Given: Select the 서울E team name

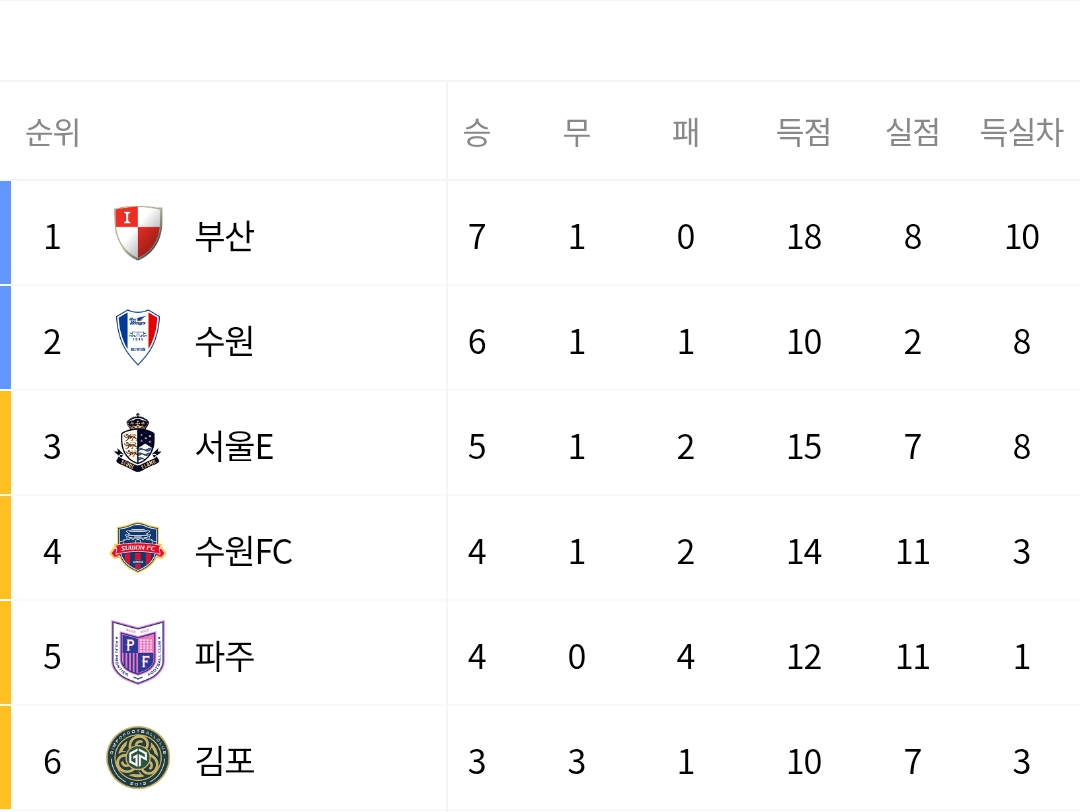Looking at the screenshot, I should tap(234, 447).
